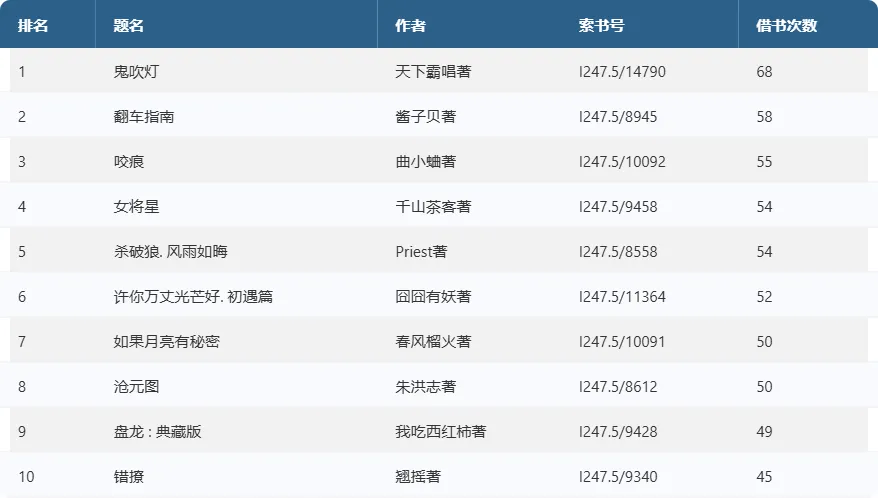Click author 春风榴火著
Viewport: 878px width, 498px height.
click(433, 342)
